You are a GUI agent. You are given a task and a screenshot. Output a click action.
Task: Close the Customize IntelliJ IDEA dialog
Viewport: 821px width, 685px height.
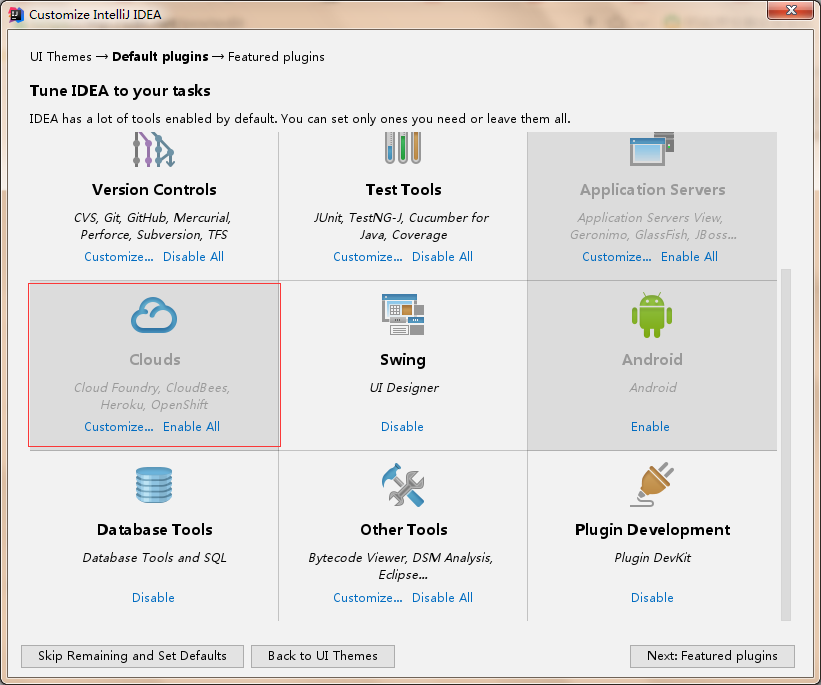pos(791,10)
